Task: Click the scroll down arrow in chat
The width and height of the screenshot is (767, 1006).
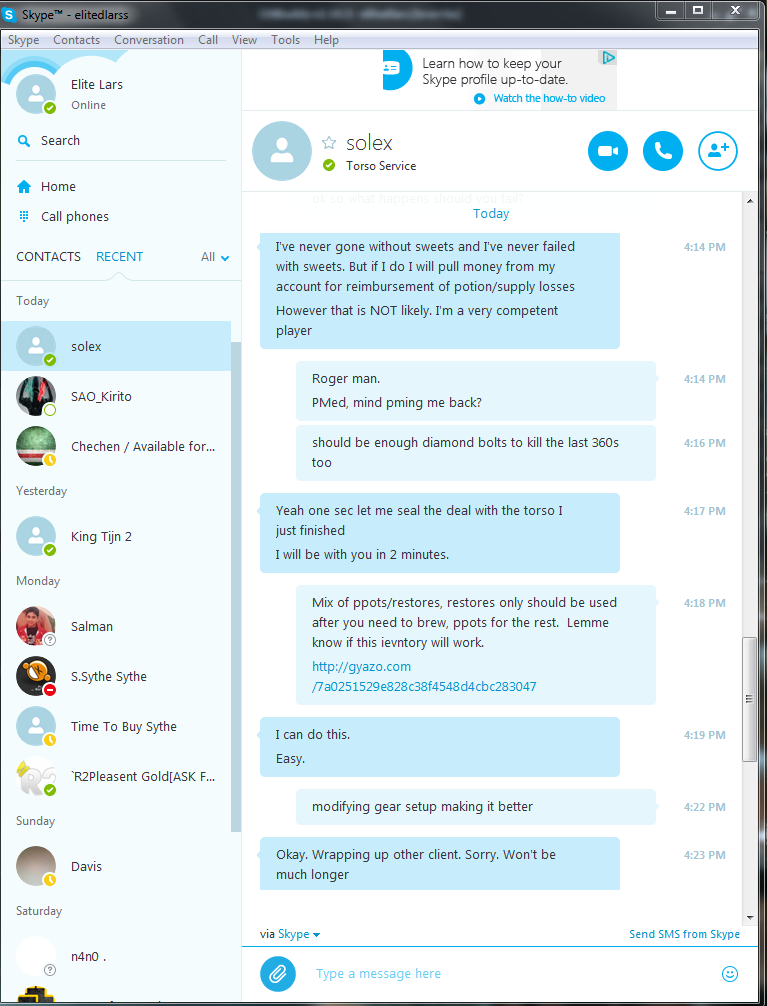Action: point(750,918)
